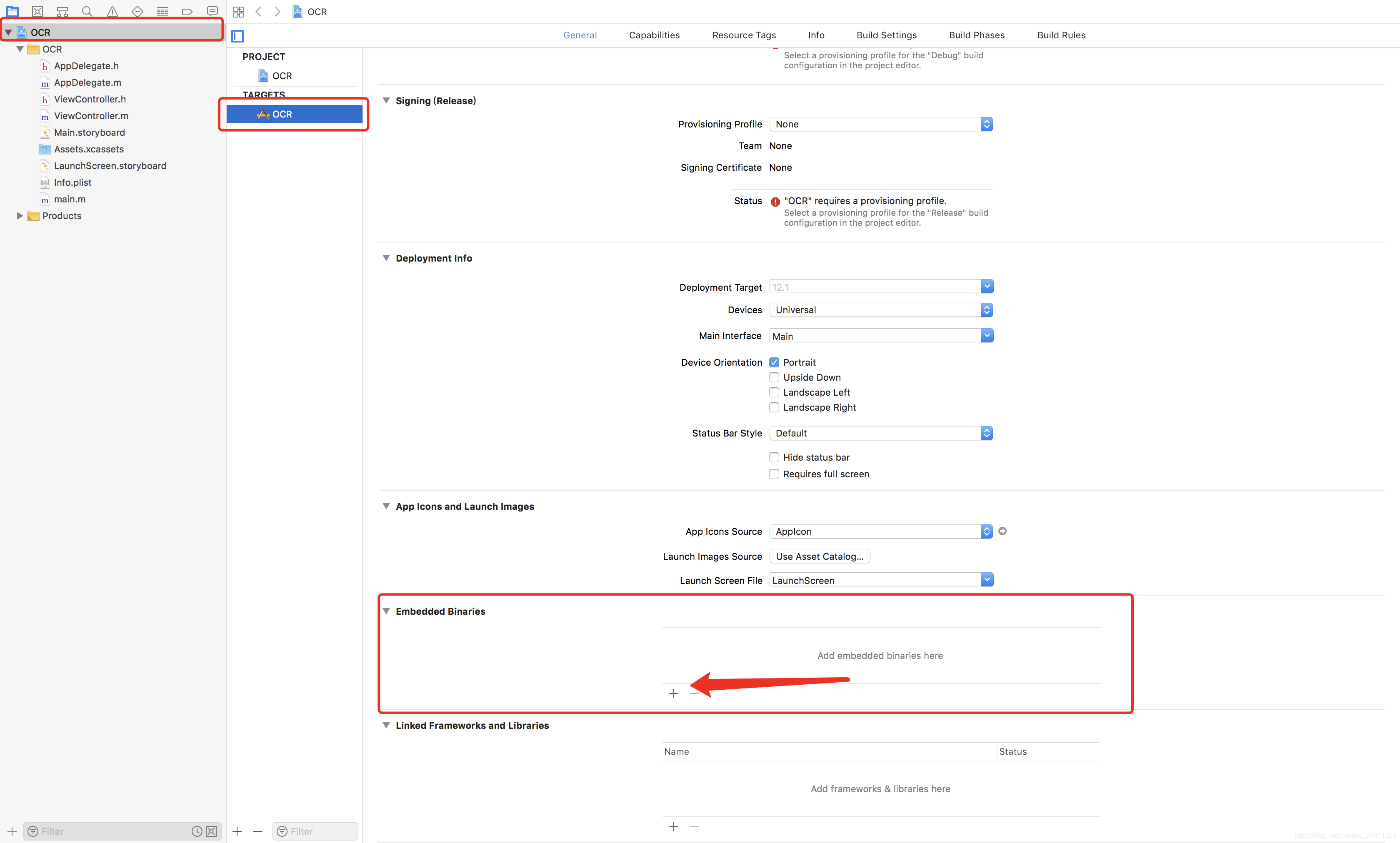
Task: Open the Source Control navigator
Action: tap(37, 11)
